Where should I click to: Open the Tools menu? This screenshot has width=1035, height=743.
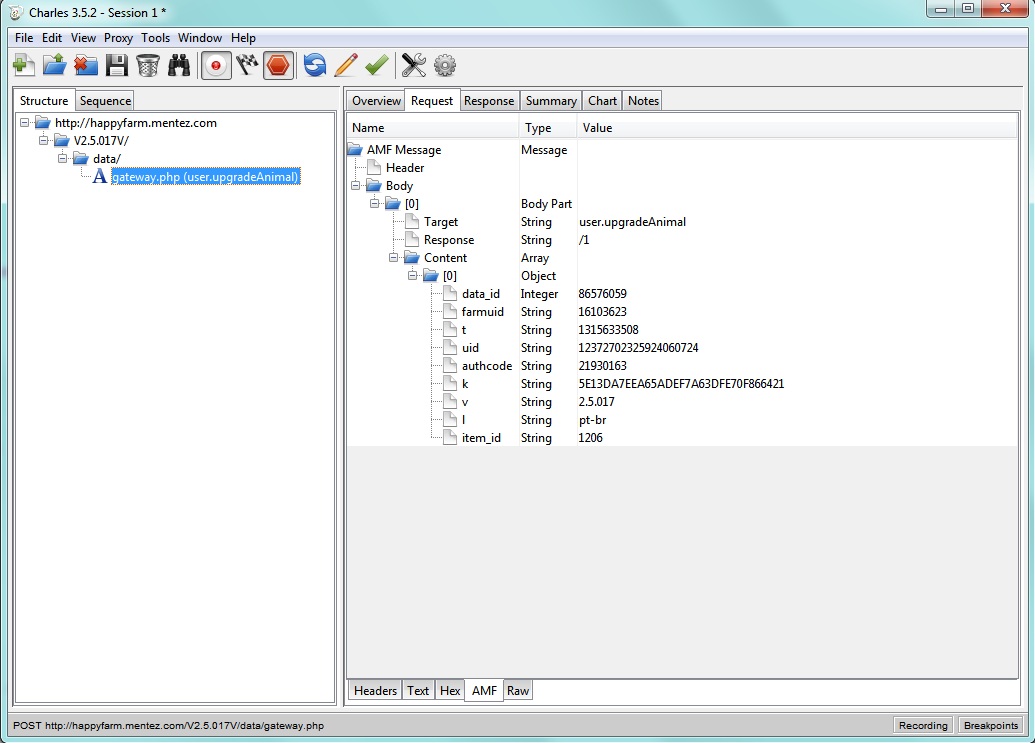point(155,38)
